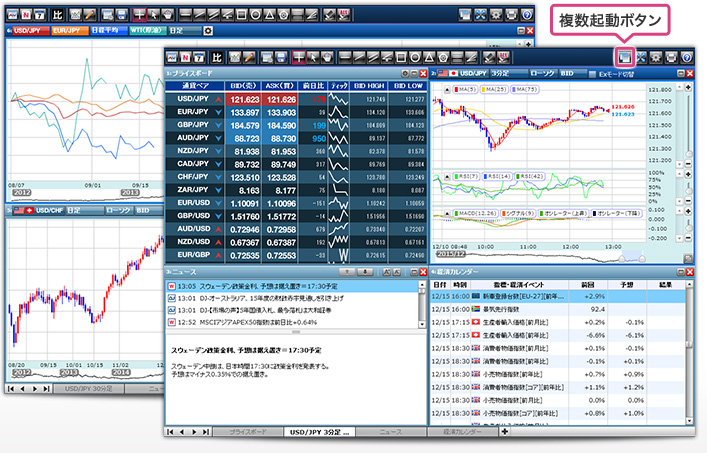The height and width of the screenshot is (453, 707).
Task: Switch to the ニュース bottom tab in front window
Action: (x=390, y=432)
